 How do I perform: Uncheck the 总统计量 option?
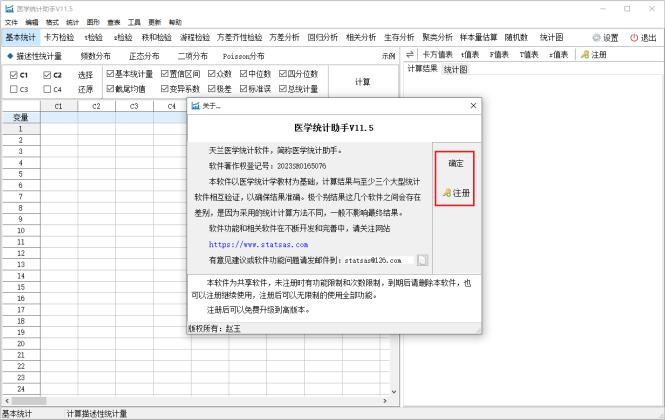(x=283, y=89)
